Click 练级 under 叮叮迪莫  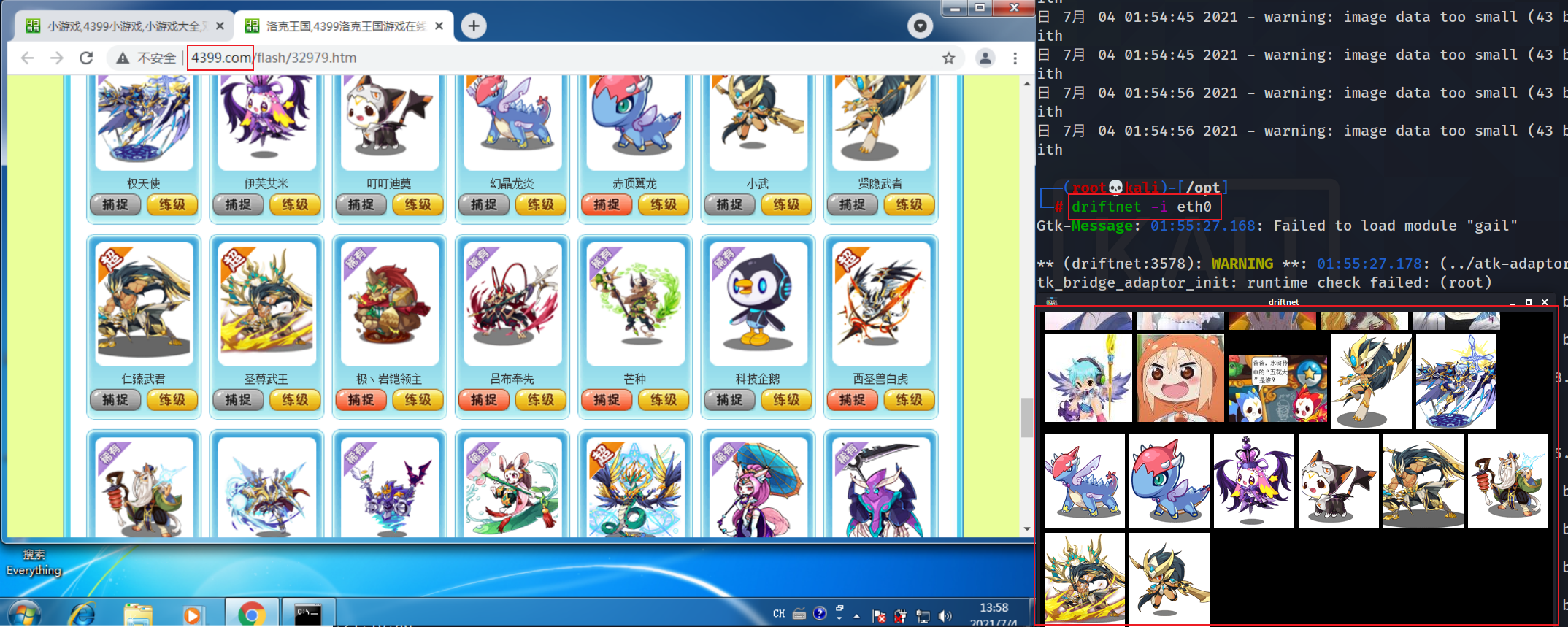coord(418,205)
